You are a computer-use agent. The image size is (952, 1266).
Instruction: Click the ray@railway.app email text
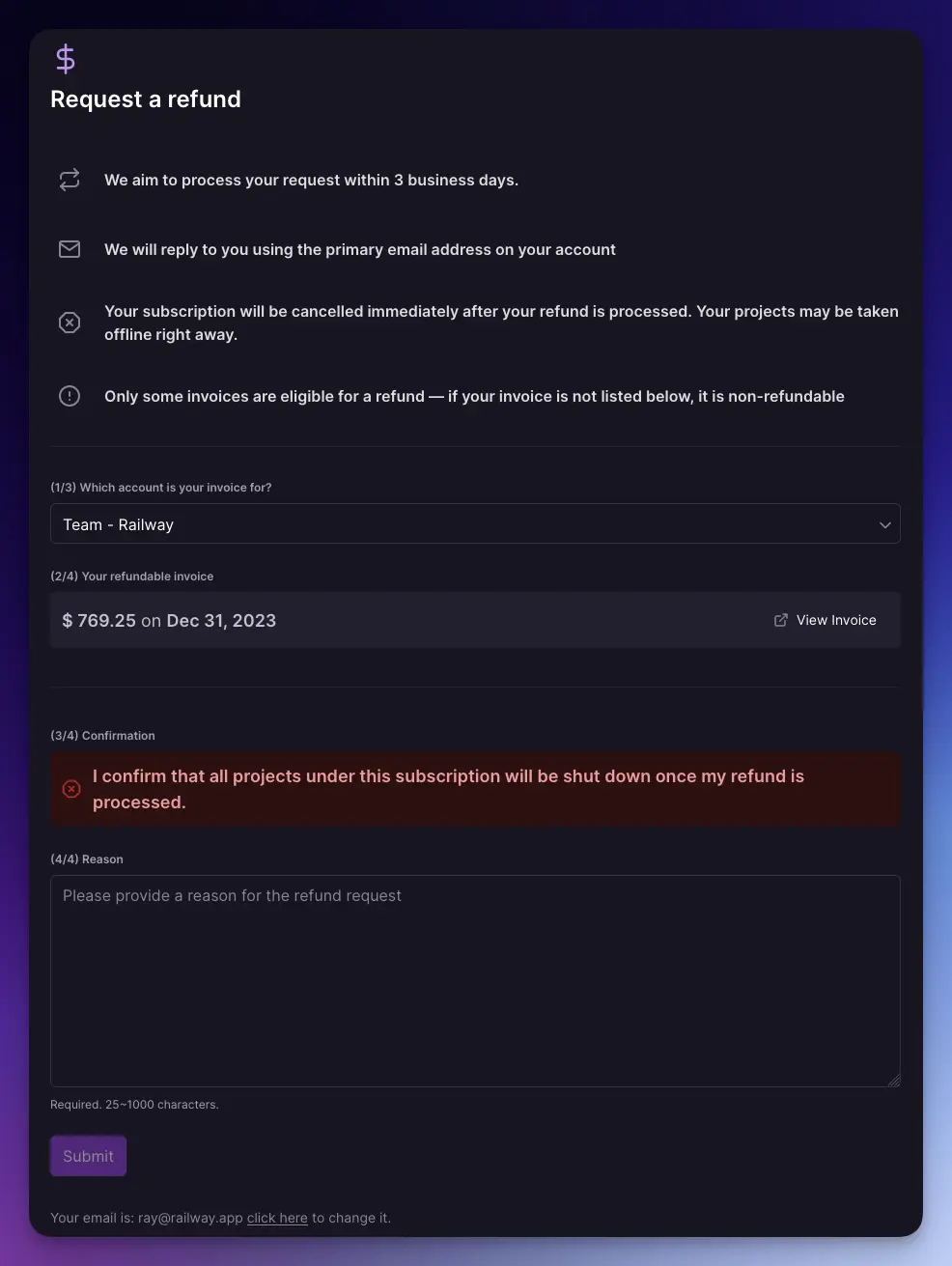(190, 1218)
